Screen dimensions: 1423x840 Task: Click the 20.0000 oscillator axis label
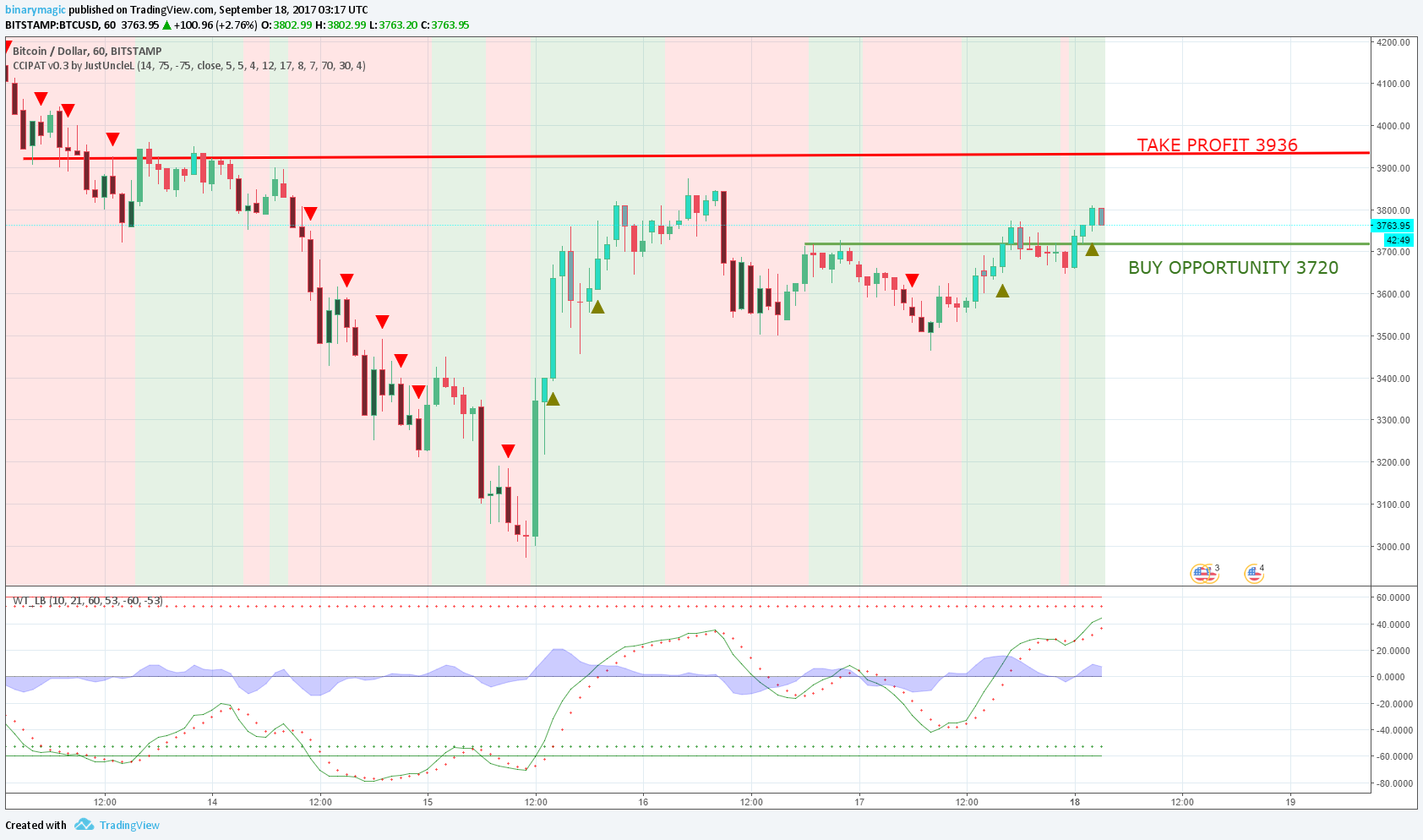[1393, 651]
